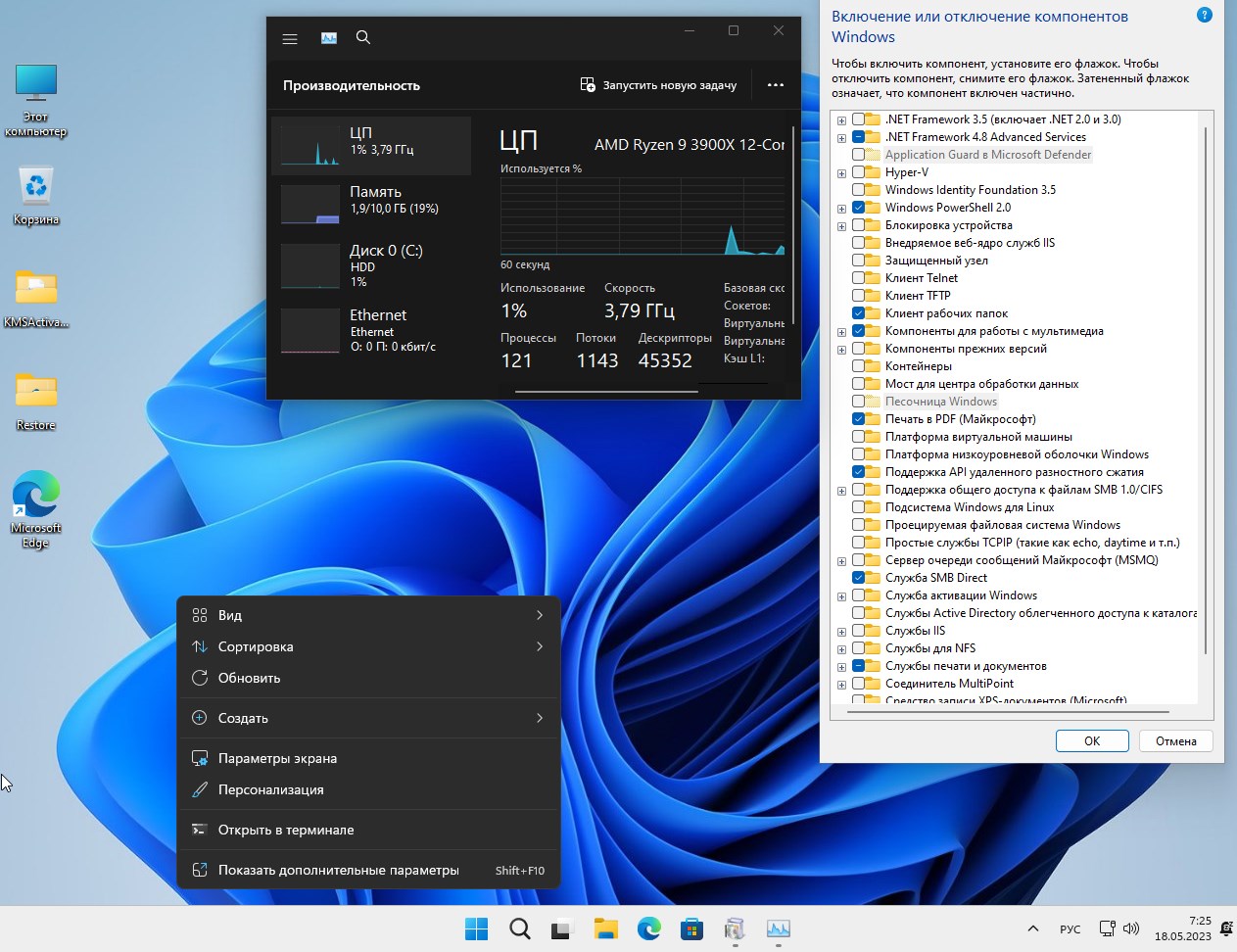This screenshot has width=1237, height=952.
Task: Select the Диск 0 (C:) panel
Action: coord(372,264)
